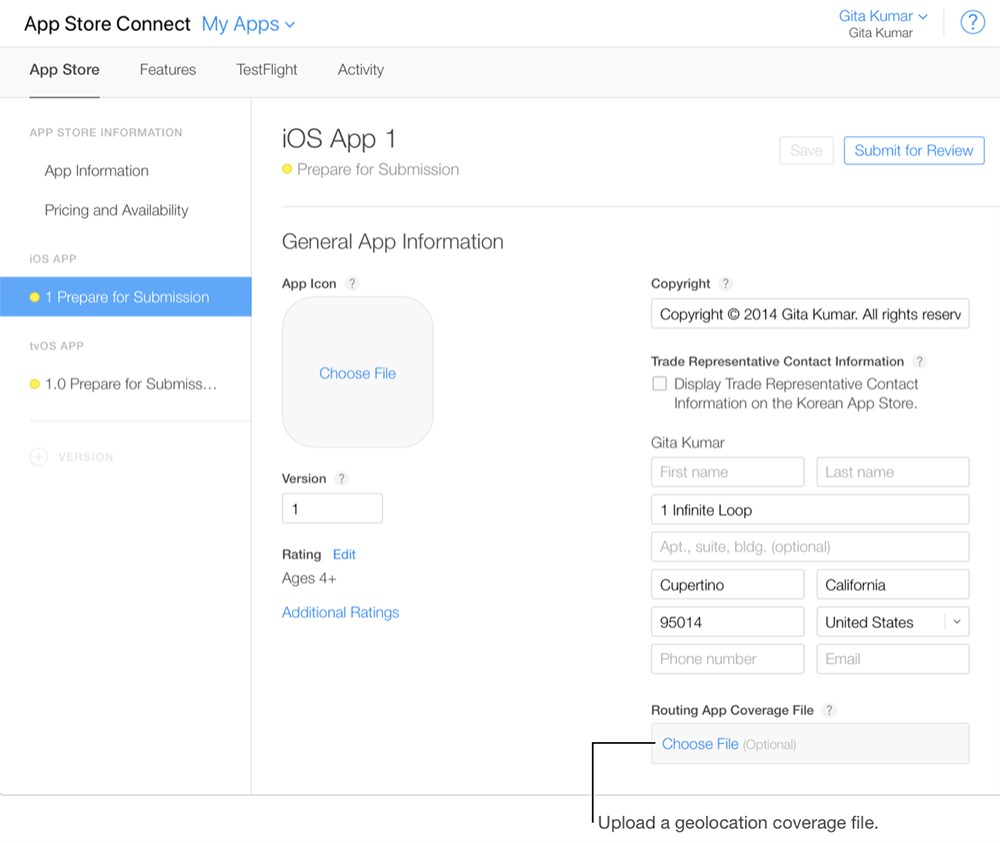Click Submit for Review
Image resolution: width=1000 pixels, height=843 pixels.
click(914, 150)
